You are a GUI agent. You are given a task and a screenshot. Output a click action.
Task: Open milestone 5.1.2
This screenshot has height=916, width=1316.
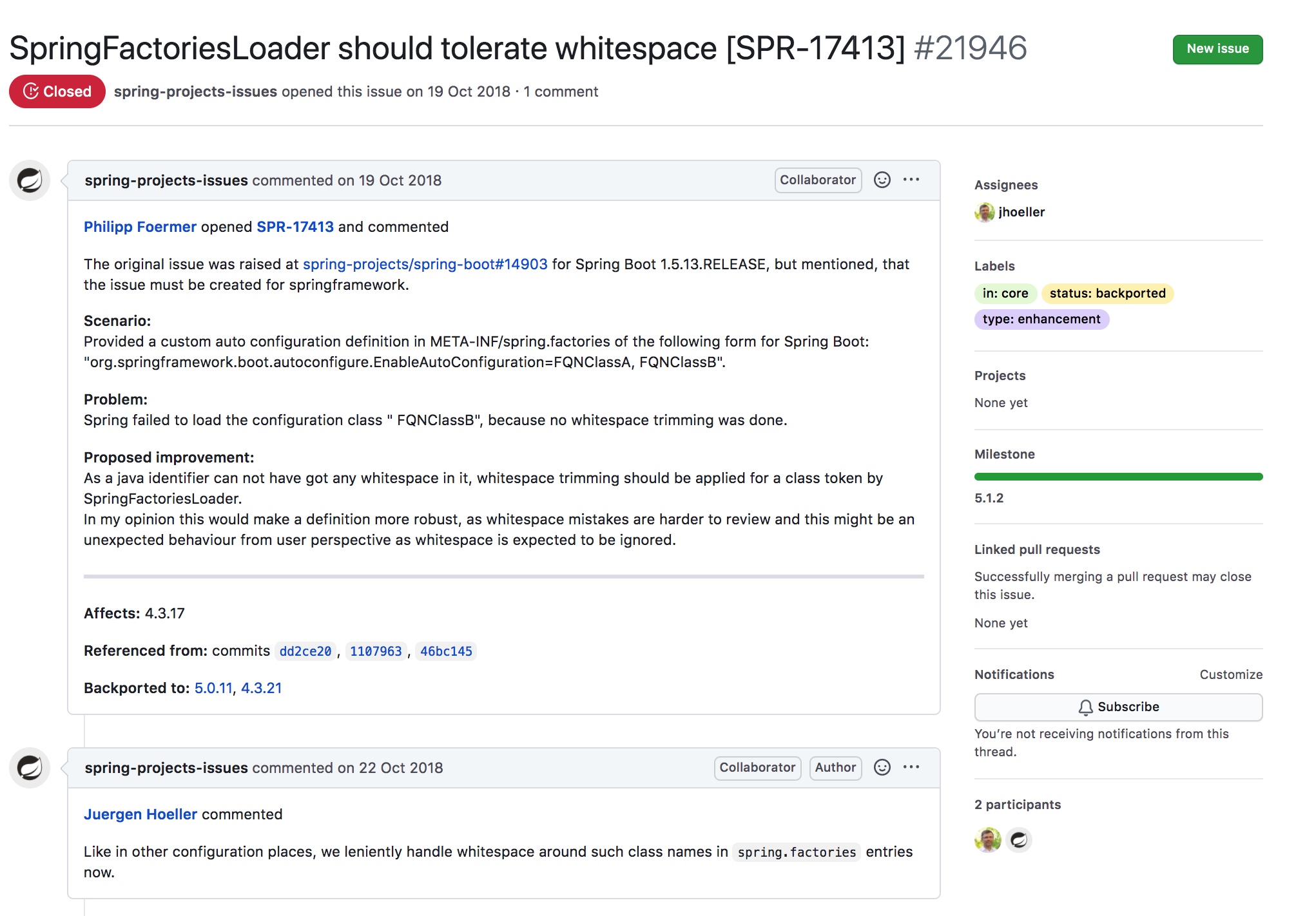[x=989, y=498]
